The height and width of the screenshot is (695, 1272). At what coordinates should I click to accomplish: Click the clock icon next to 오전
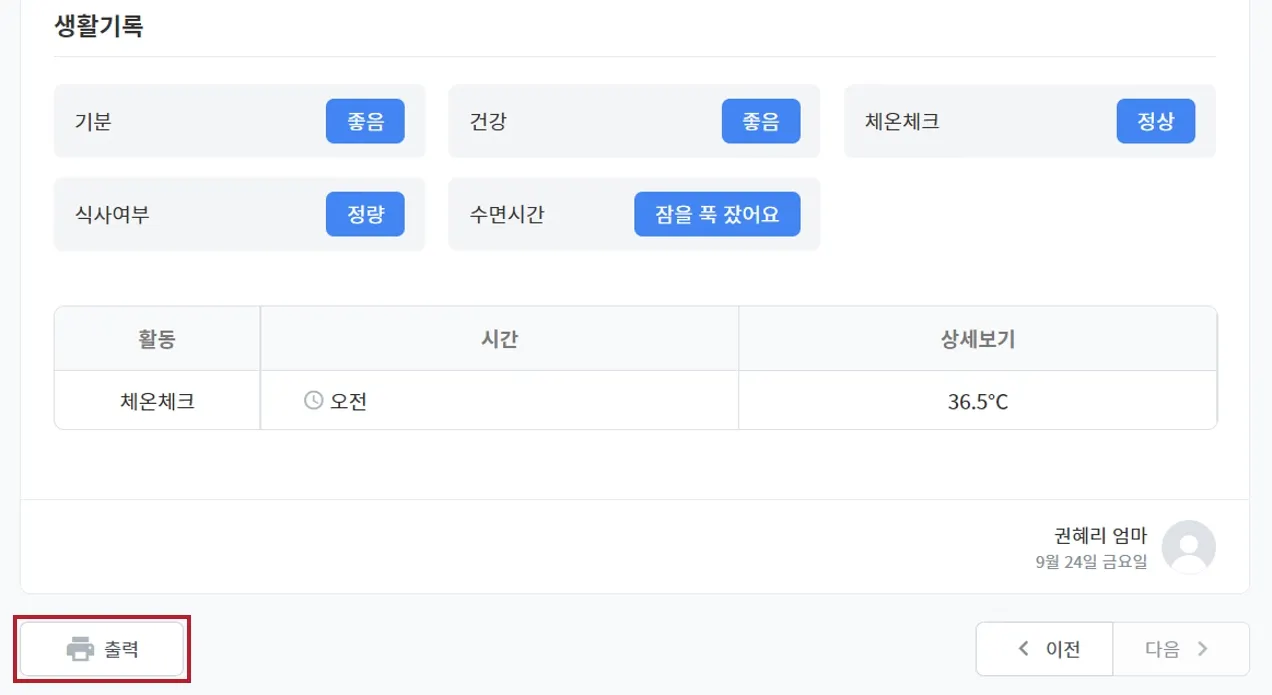click(313, 401)
